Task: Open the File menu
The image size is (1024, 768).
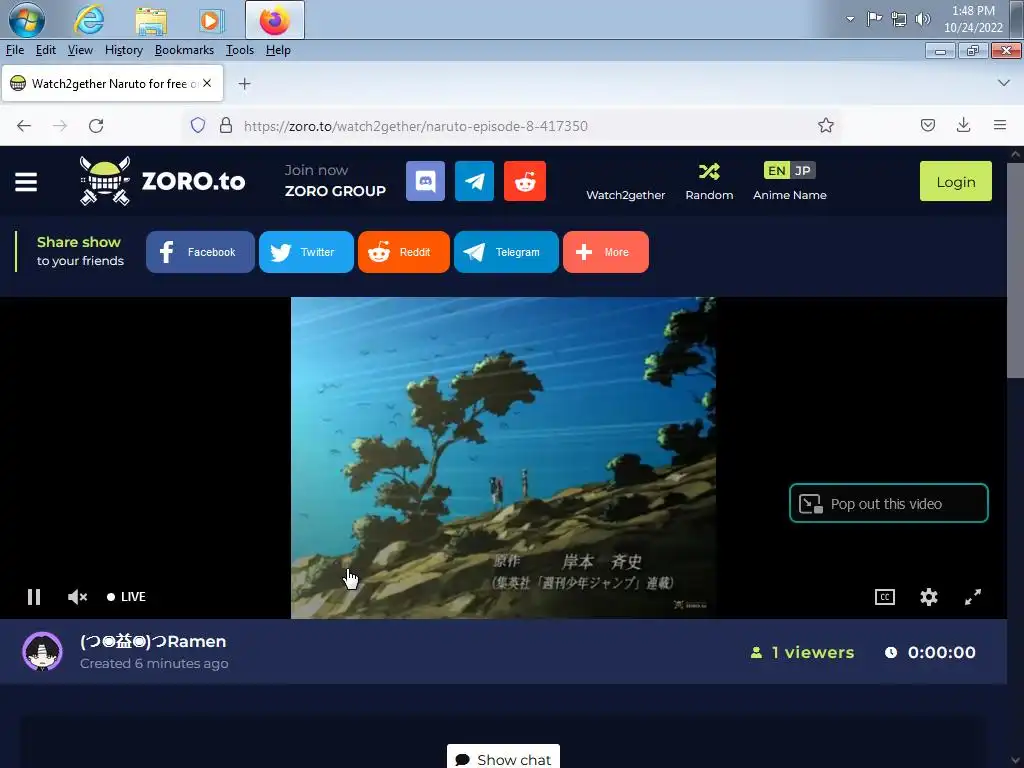Action: [x=14, y=50]
